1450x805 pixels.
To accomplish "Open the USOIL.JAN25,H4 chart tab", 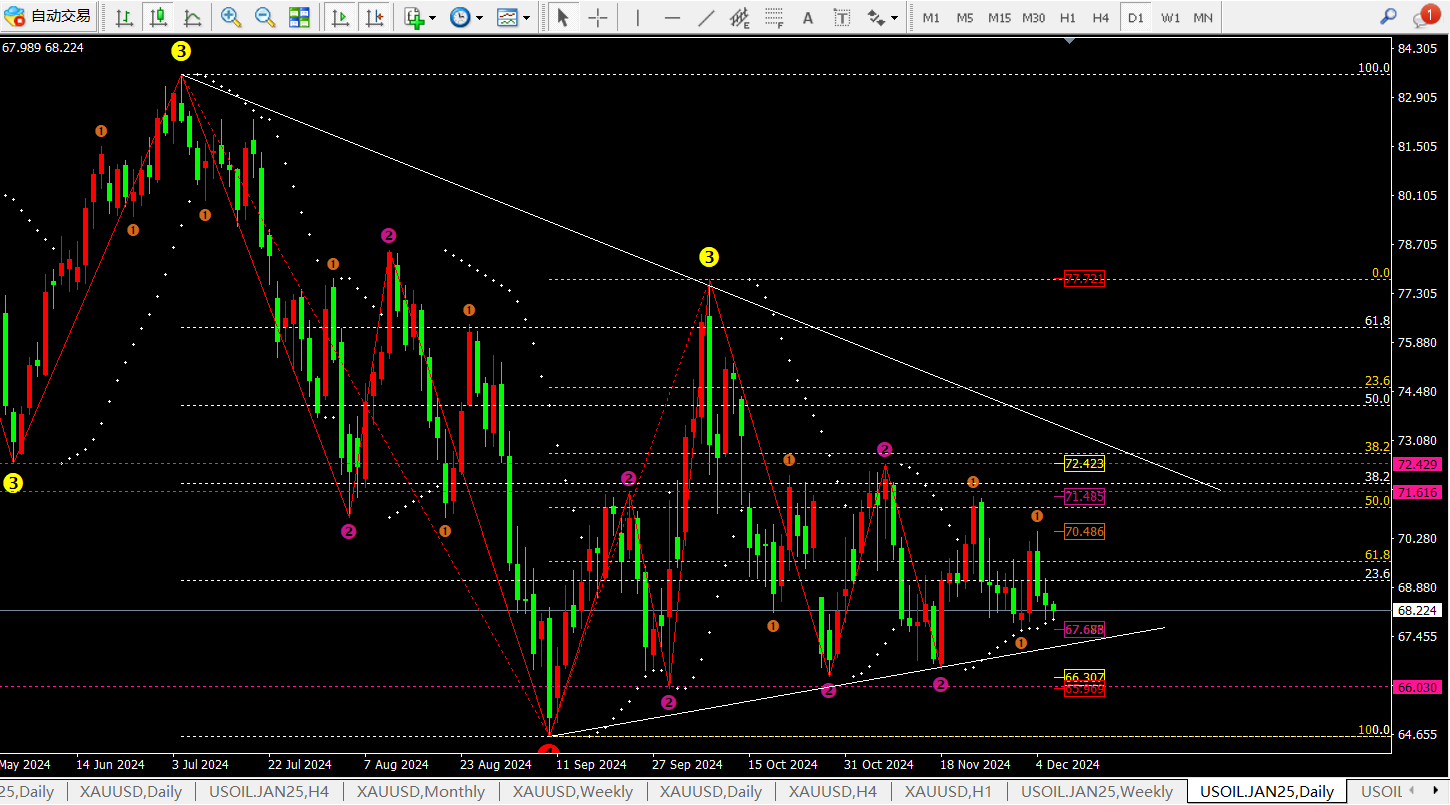I will click(x=270, y=792).
